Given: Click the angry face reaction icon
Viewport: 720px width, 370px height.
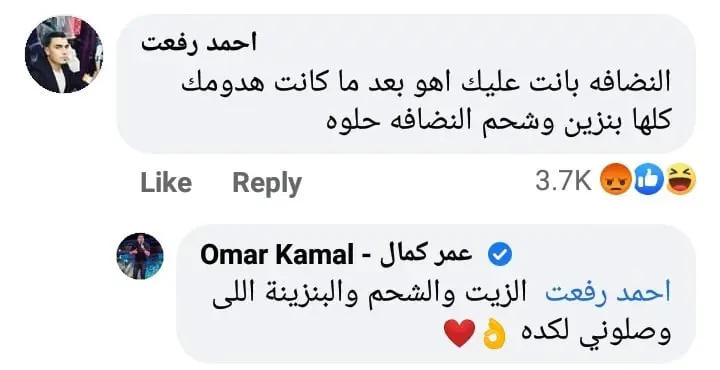Looking at the screenshot, I should point(615,180).
